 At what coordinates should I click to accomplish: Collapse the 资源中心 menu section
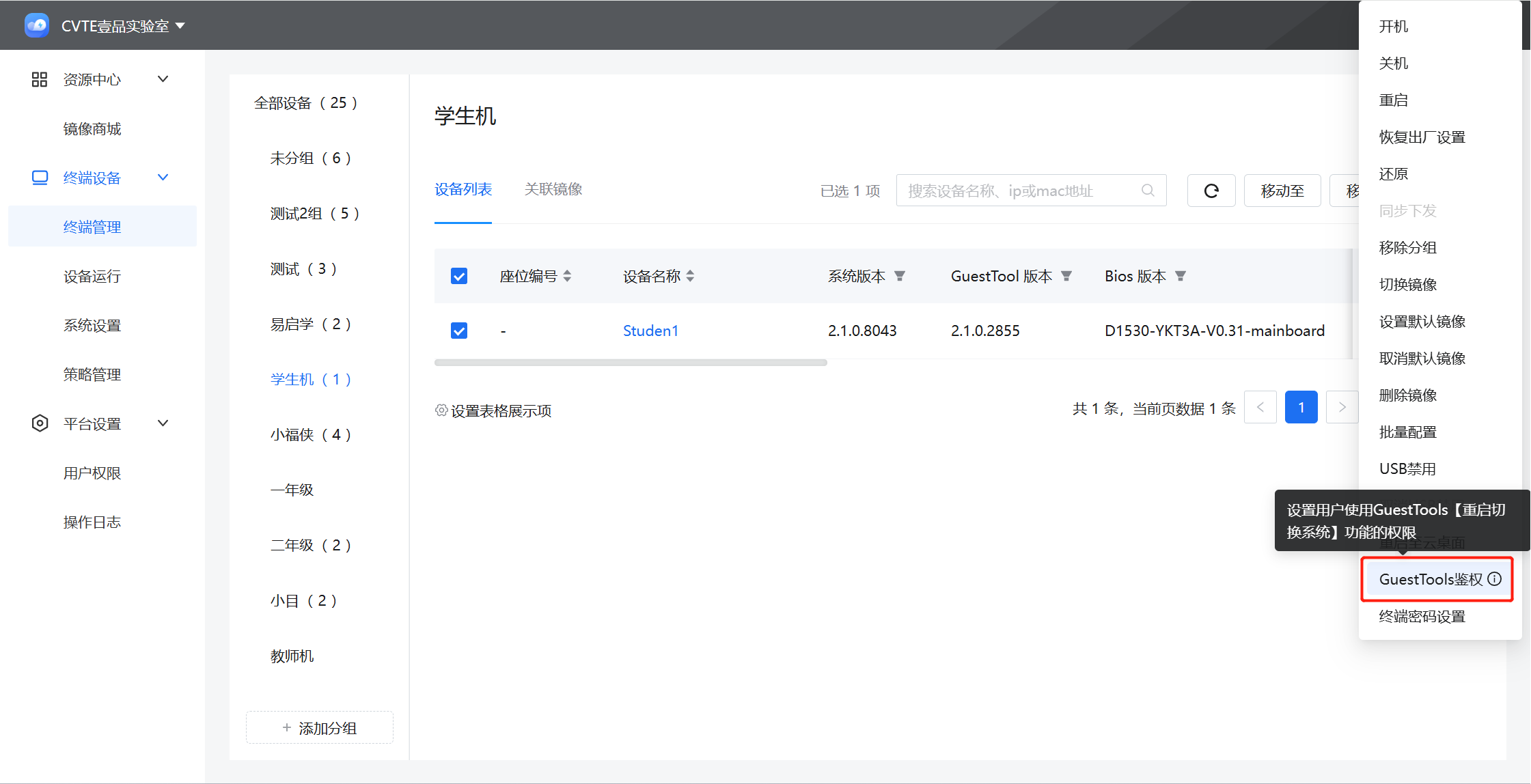[163, 79]
